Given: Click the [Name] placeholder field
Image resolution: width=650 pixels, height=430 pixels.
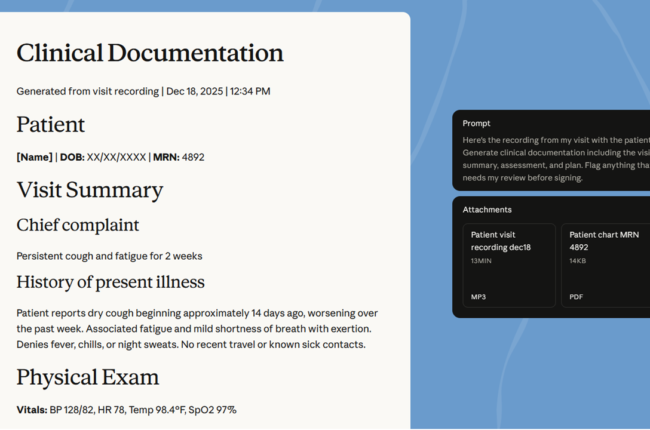Looking at the screenshot, I should tap(34, 157).
